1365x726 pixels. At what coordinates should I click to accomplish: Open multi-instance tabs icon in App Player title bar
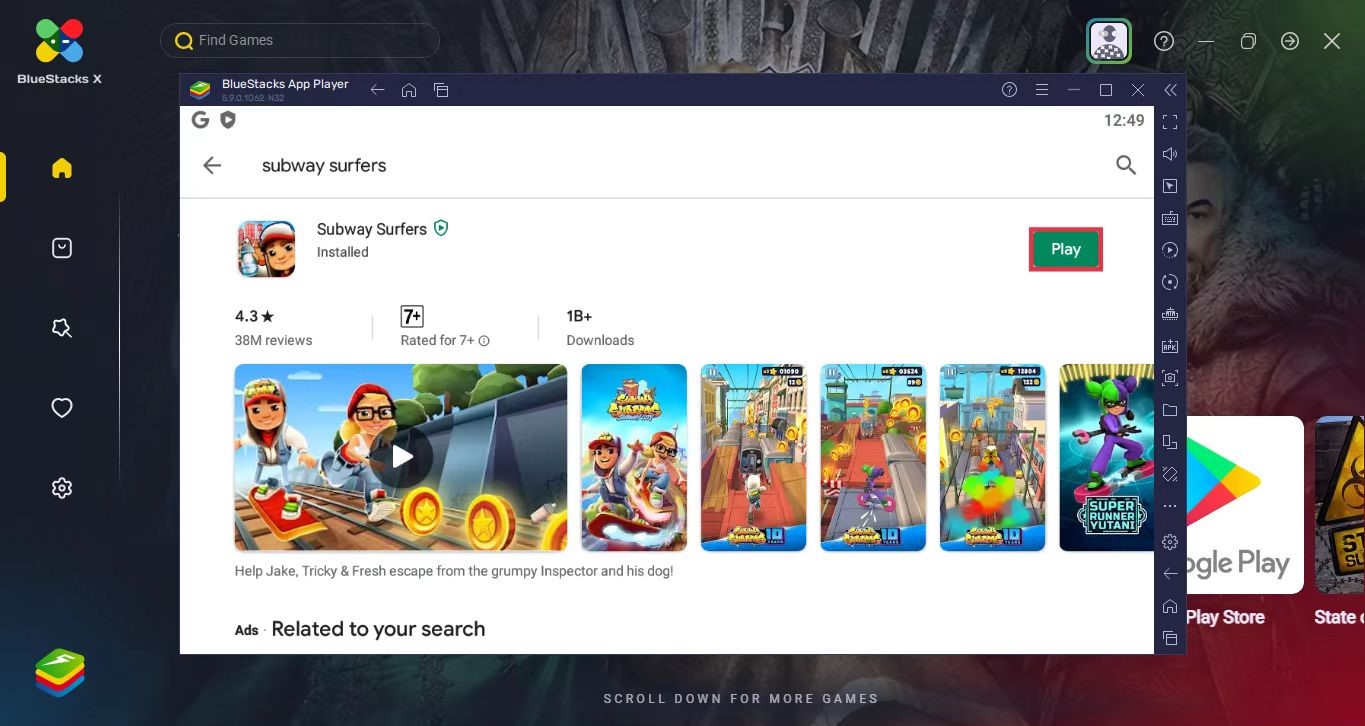tap(441, 90)
